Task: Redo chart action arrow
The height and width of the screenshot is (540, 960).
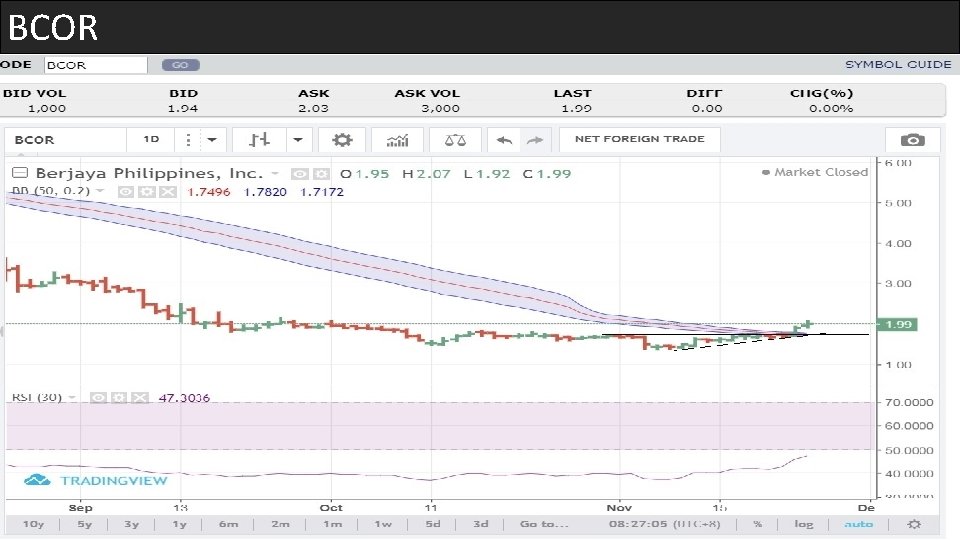Action: click(x=535, y=140)
